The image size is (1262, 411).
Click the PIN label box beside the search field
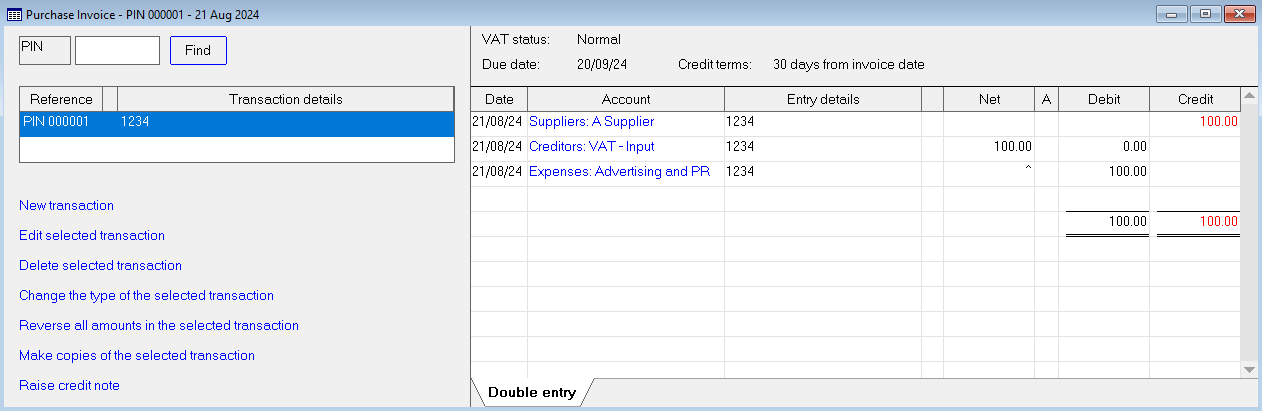coord(45,50)
